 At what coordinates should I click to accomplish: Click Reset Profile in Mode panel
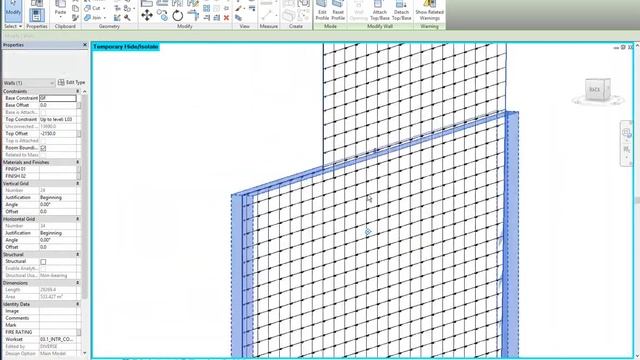coord(338,11)
